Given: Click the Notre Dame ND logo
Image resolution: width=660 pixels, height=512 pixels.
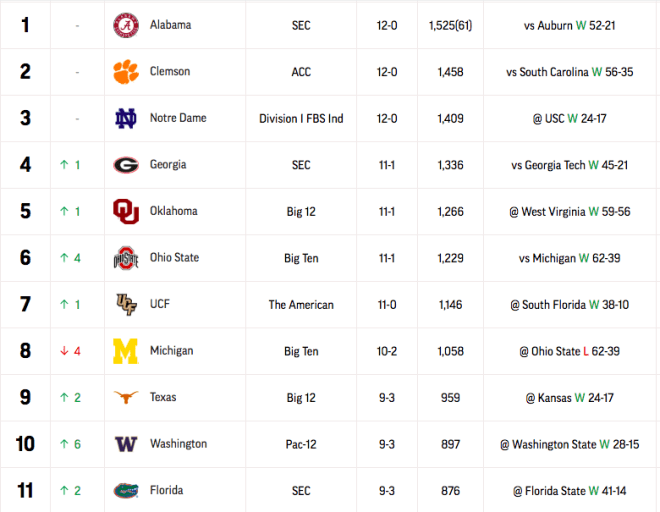Looking at the screenshot, I should (x=126, y=118).
